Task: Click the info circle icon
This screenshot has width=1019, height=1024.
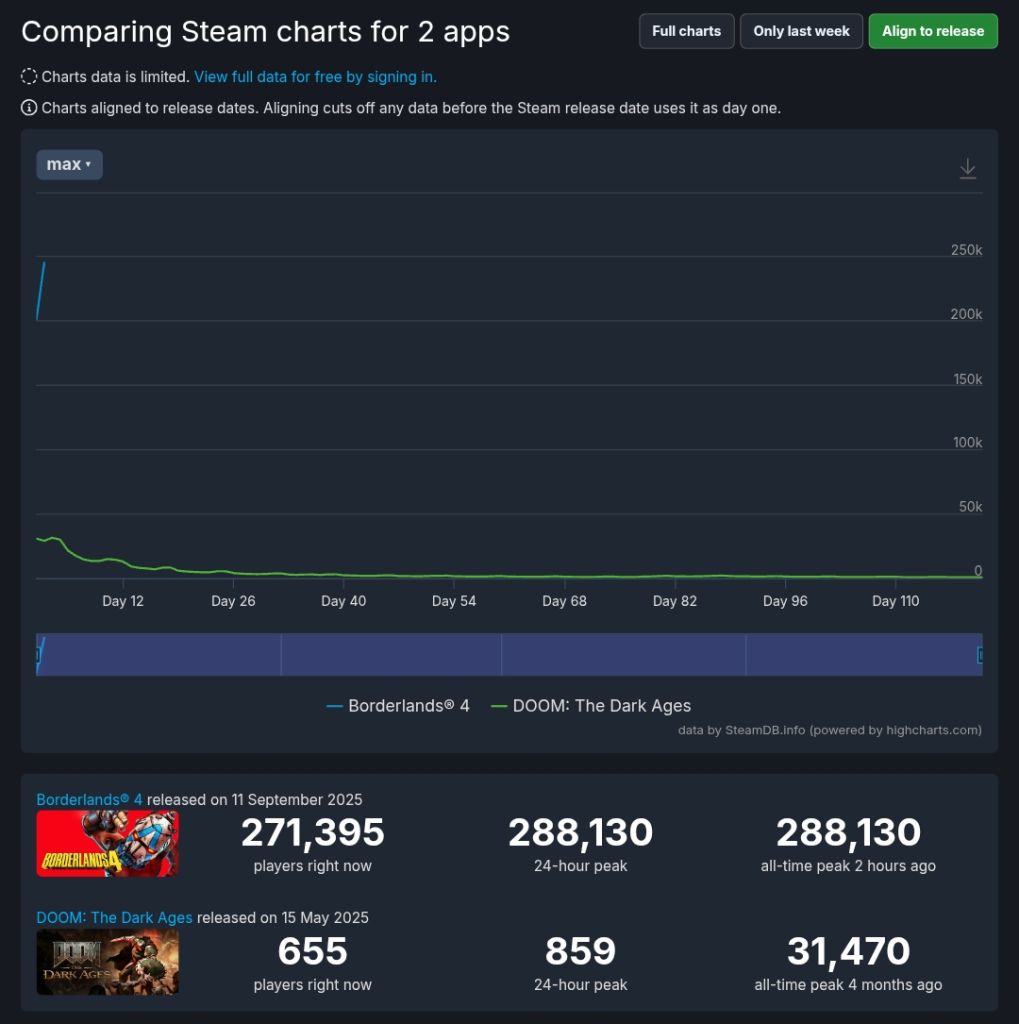Action: 29,108
